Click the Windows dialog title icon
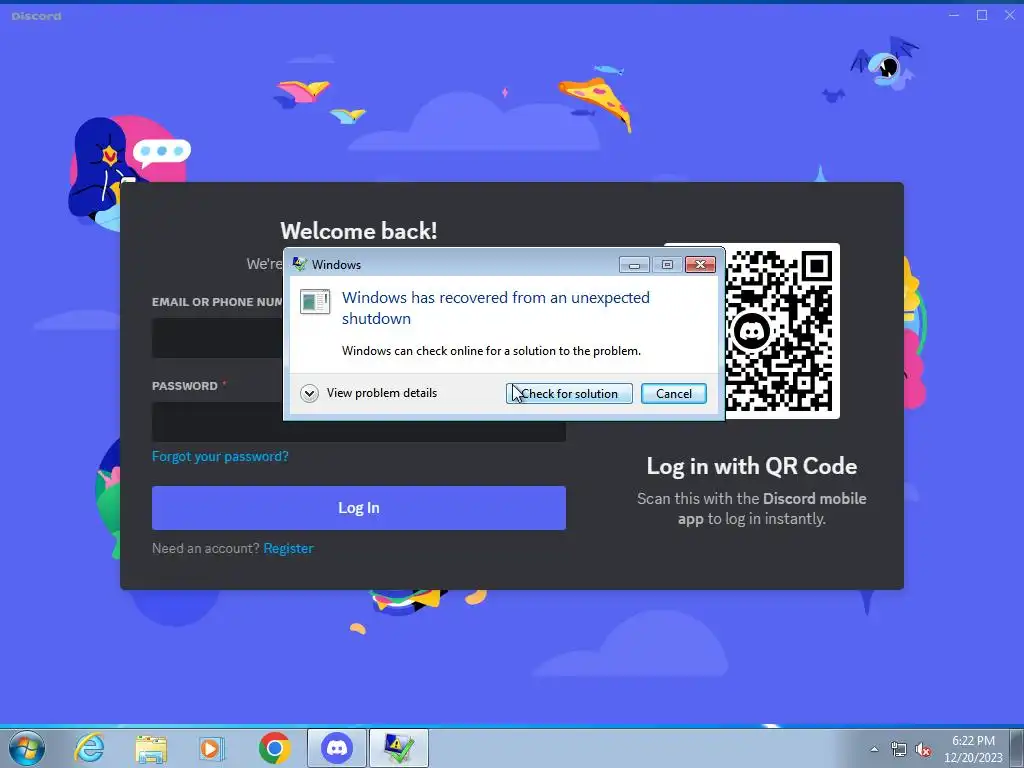The height and width of the screenshot is (768, 1024). pyautogui.click(x=300, y=264)
